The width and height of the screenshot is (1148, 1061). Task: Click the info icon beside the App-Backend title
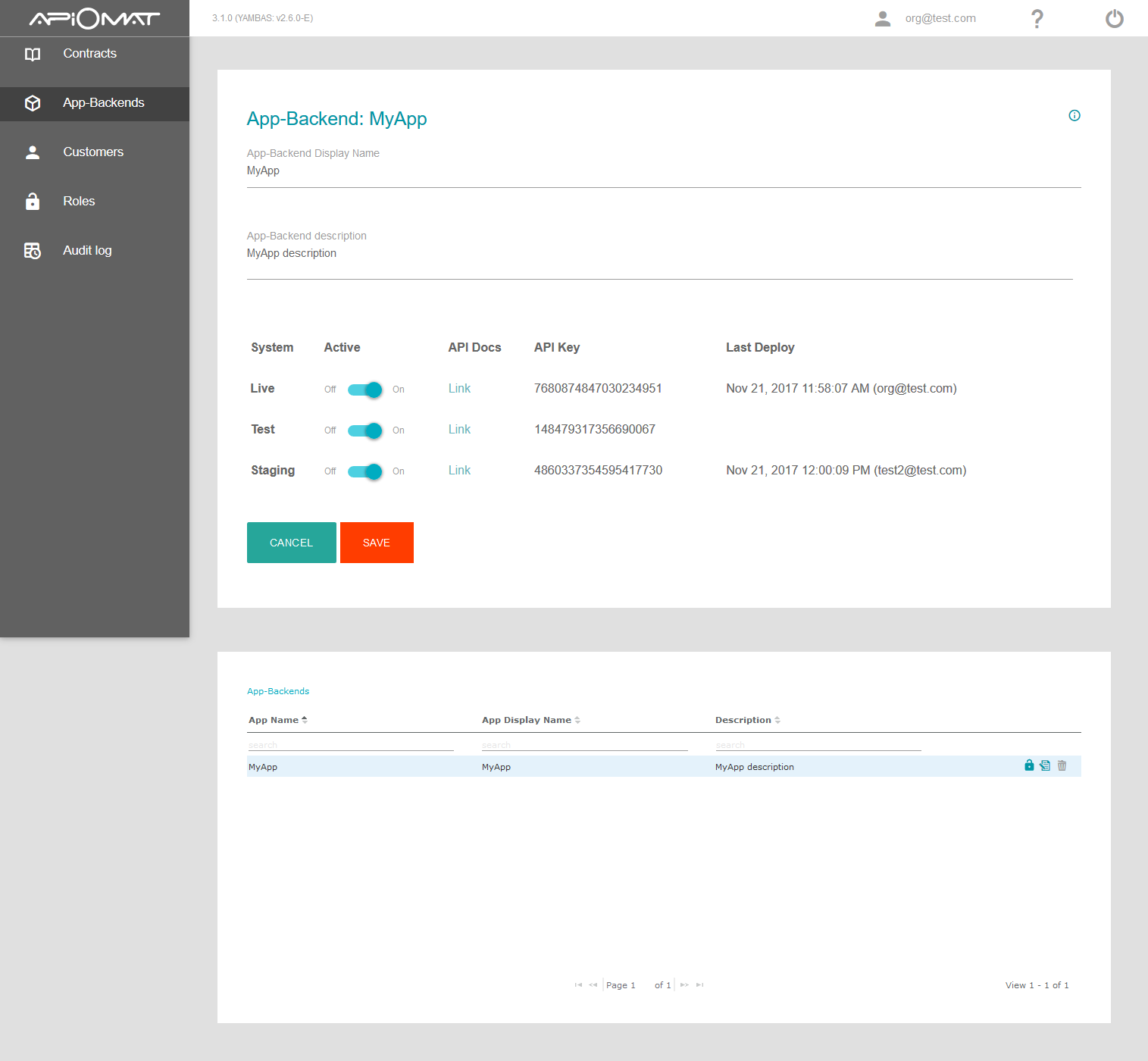(1074, 115)
